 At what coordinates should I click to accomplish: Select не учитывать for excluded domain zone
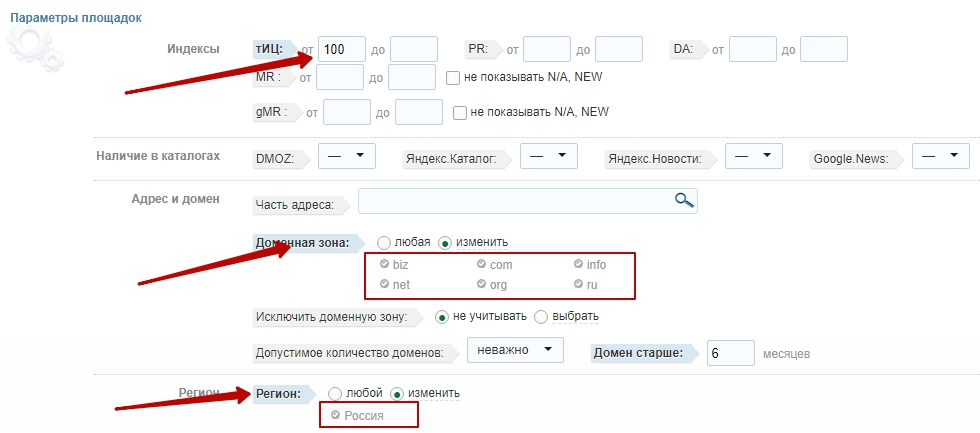(442, 317)
